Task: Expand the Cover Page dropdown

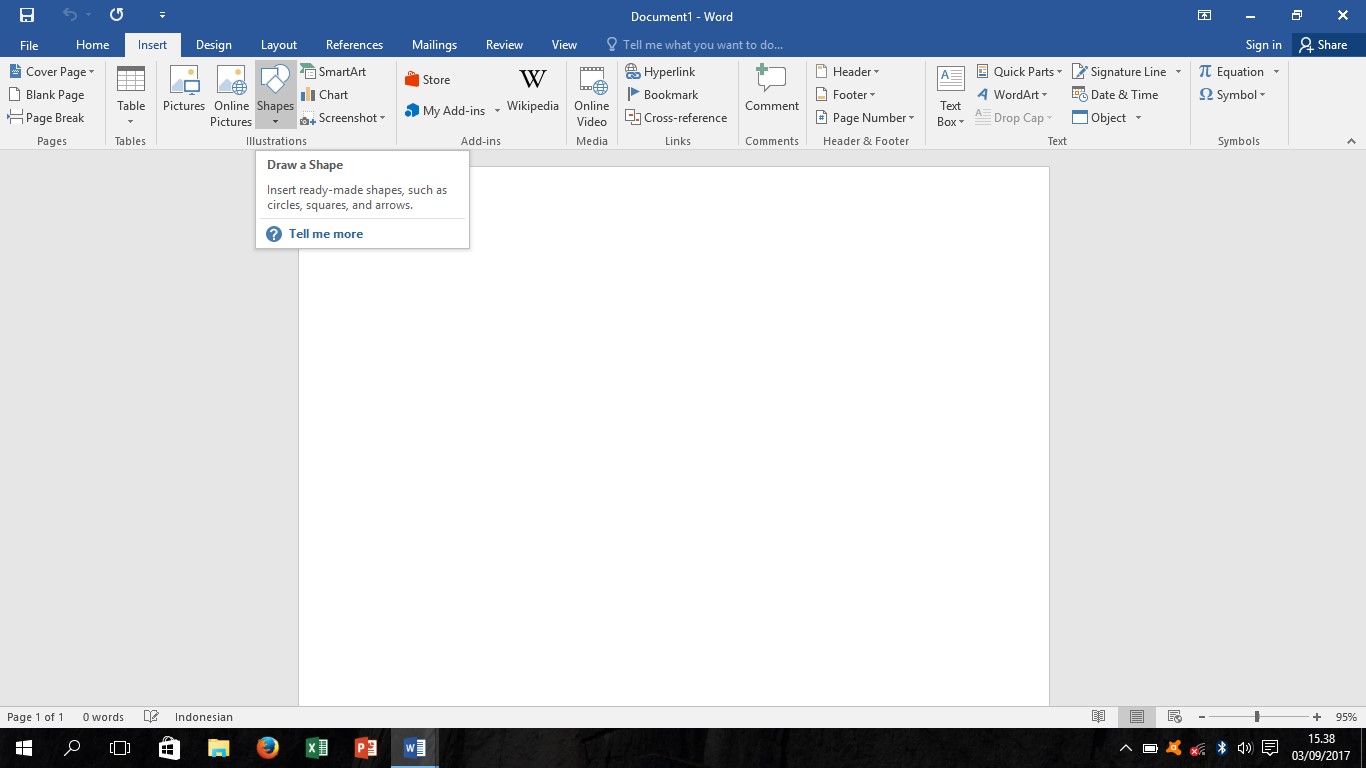Action: pyautogui.click(x=51, y=72)
